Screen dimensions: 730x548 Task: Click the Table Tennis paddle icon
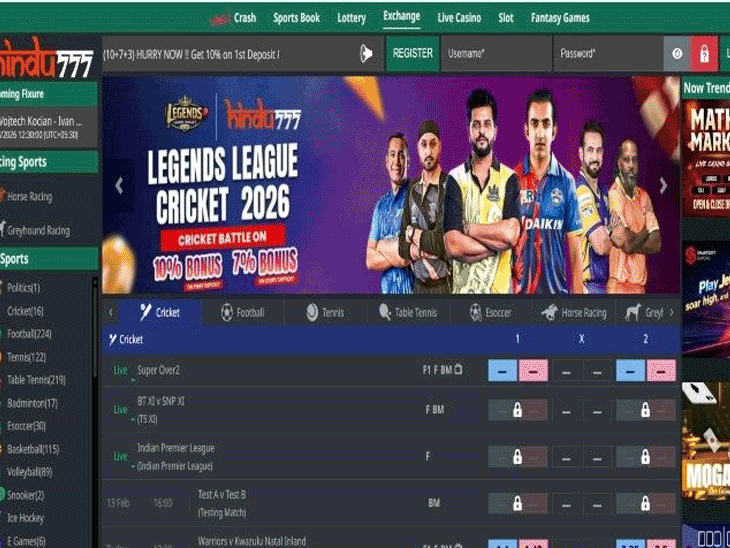point(385,312)
